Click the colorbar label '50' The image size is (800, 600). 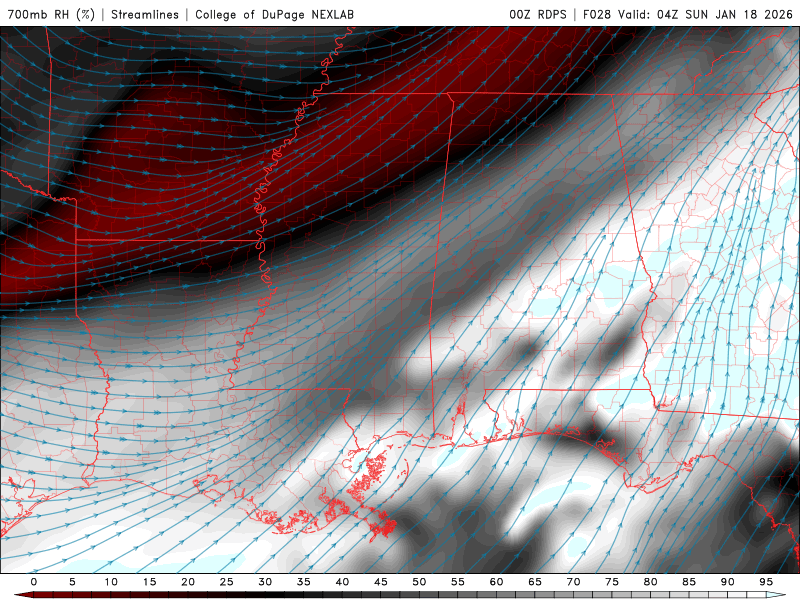click(x=419, y=582)
